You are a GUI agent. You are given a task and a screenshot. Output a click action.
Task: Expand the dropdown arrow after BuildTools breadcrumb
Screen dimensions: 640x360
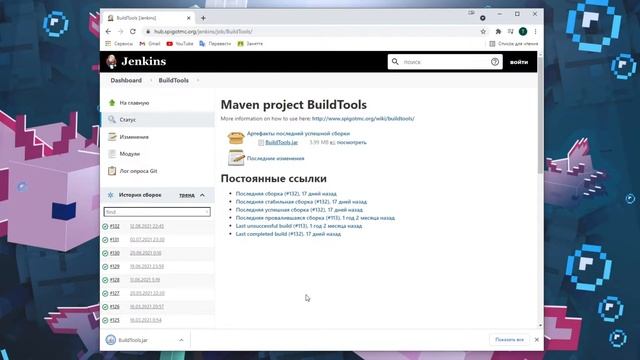point(198,80)
